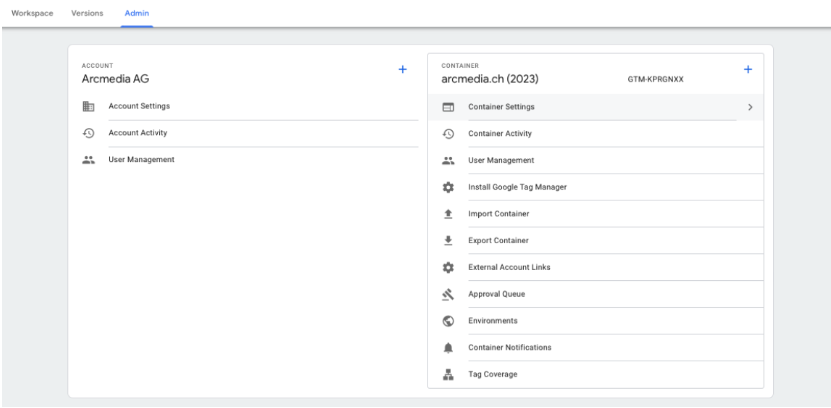Switch to the Workspace tab

click(32, 13)
